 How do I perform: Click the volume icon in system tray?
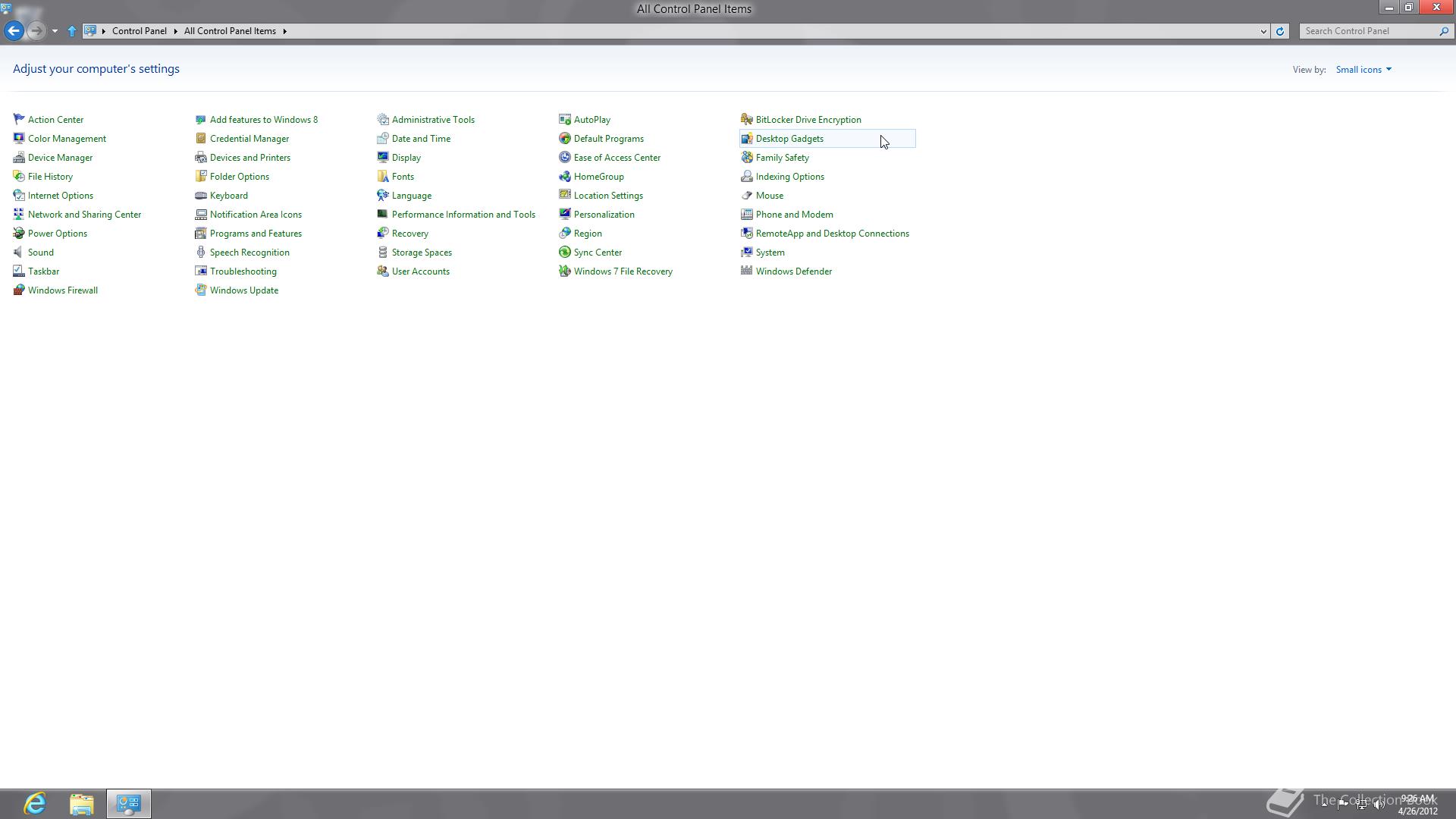point(1379,805)
